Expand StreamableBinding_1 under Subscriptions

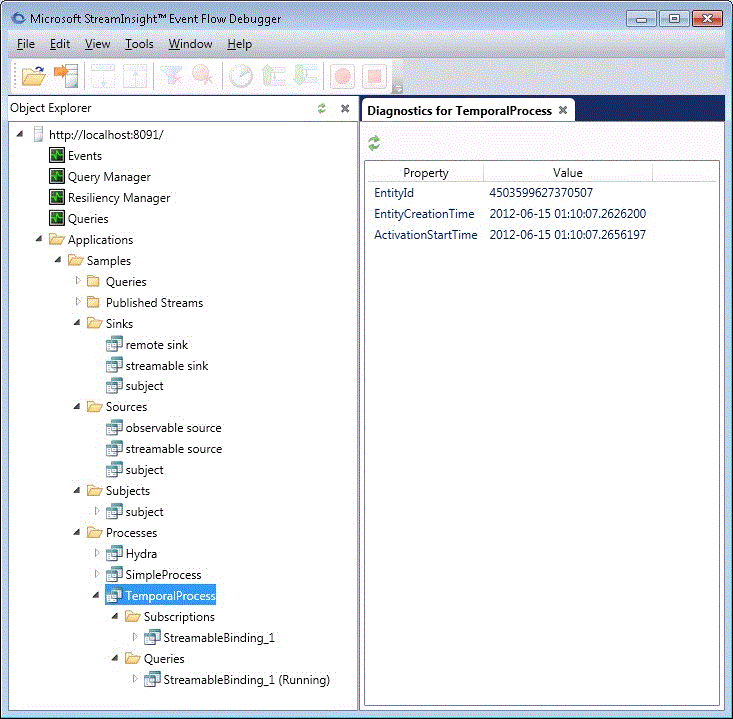click(135, 637)
